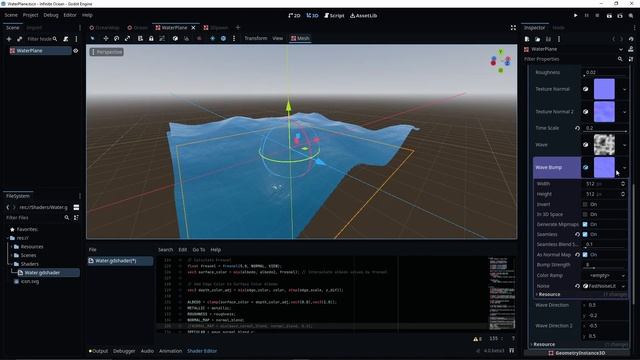Click the Width 512 input field
This screenshot has height=360, width=640.
(x=602, y=184)
